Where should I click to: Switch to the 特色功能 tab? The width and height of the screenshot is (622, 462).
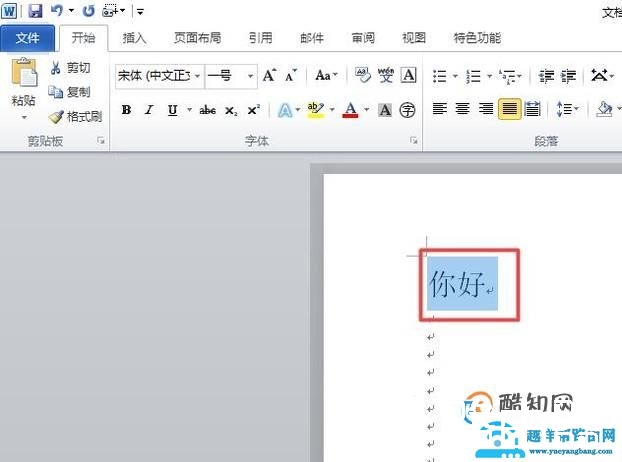477,38
